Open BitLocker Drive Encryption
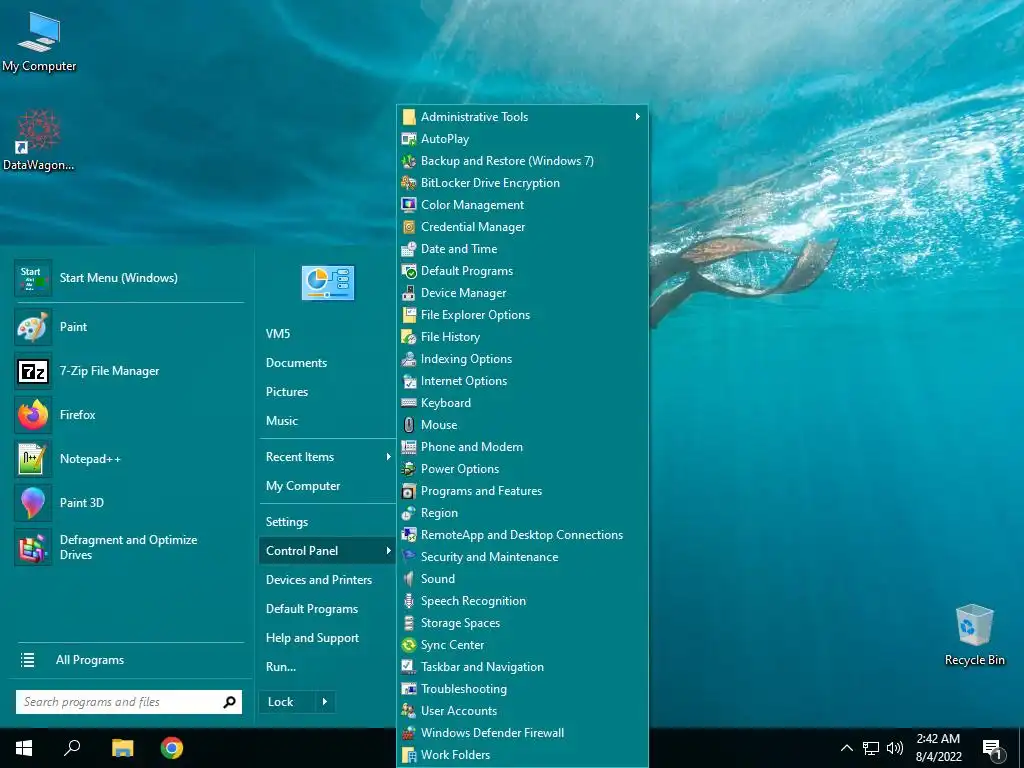Viewport: 1024px width, 768px height. click(522, 183)
